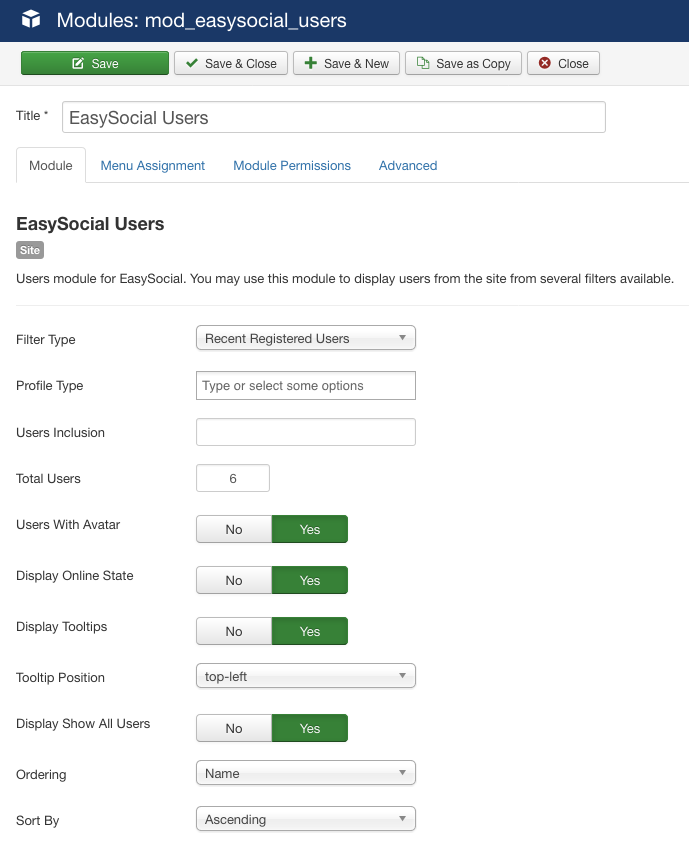
Task: Set Display Show All Users to Yes
Action: pyautogui.click(x=309, y=728)
